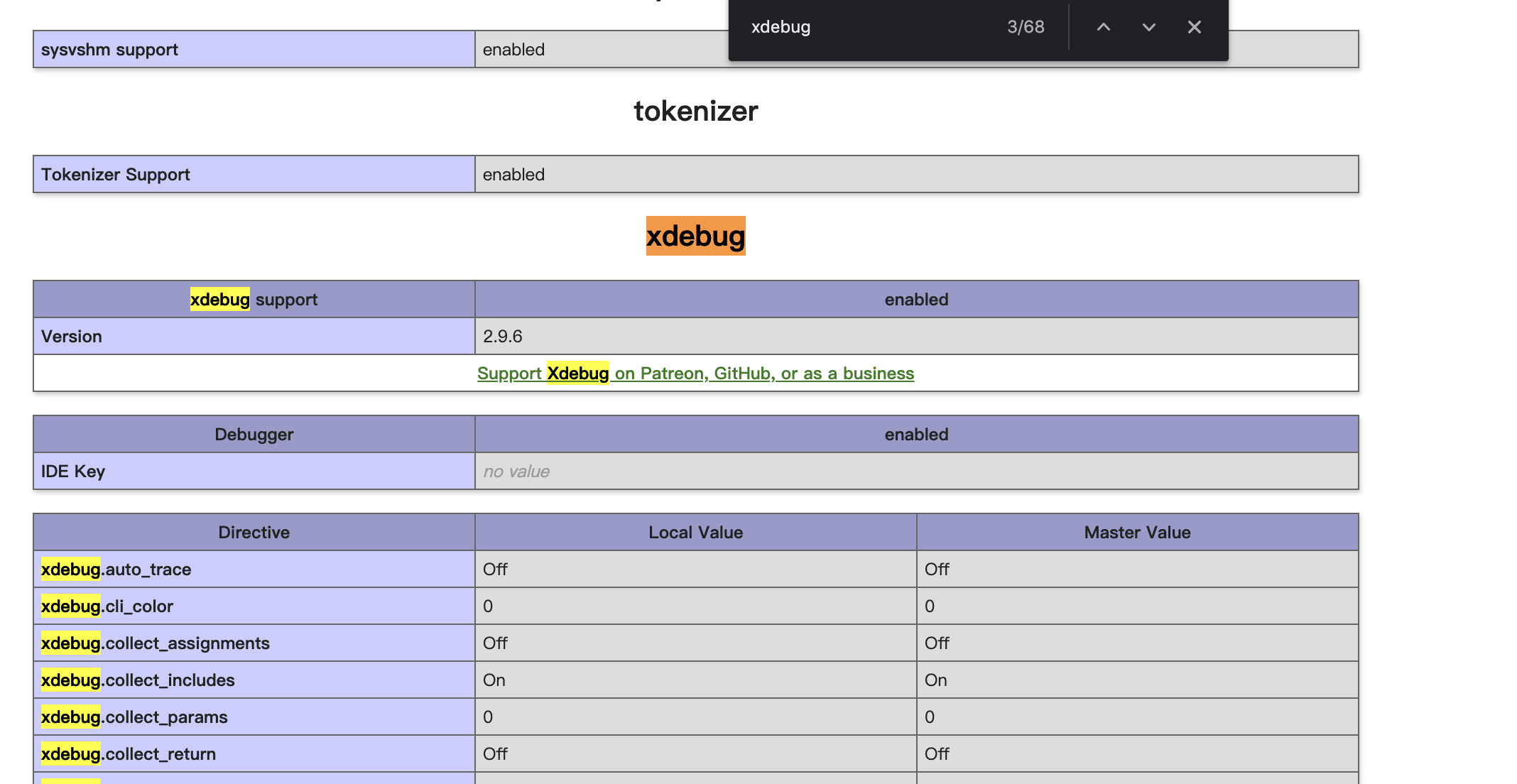Click the xdebug.cli_color directive
The height and width of the screenshot is (784, 1517).
coord(254,606)
